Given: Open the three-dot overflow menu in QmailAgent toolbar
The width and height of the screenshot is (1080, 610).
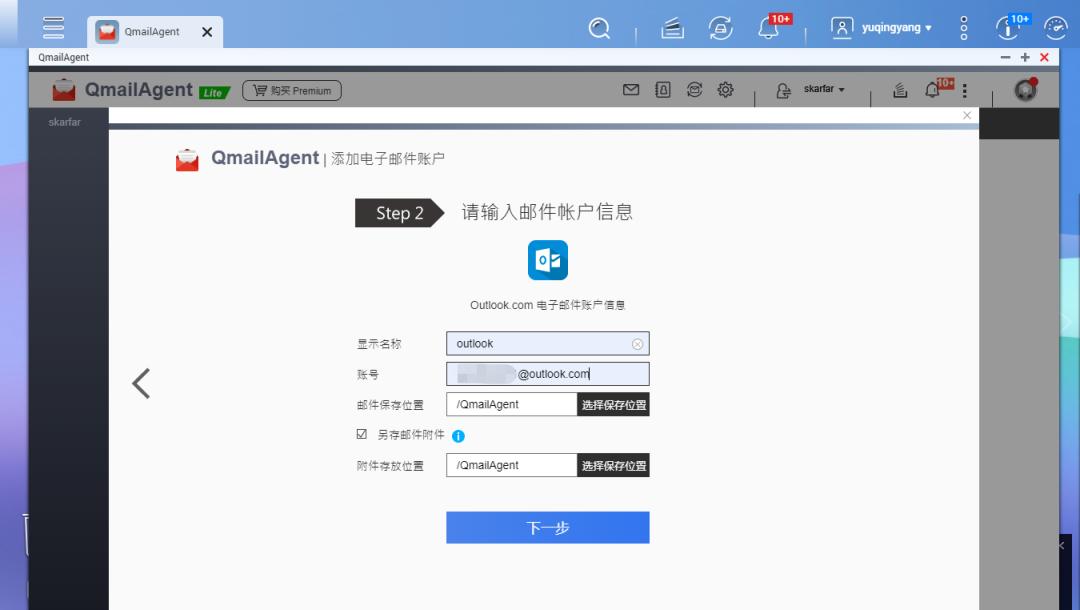Looking at the screenshot, I should point(964,89).
